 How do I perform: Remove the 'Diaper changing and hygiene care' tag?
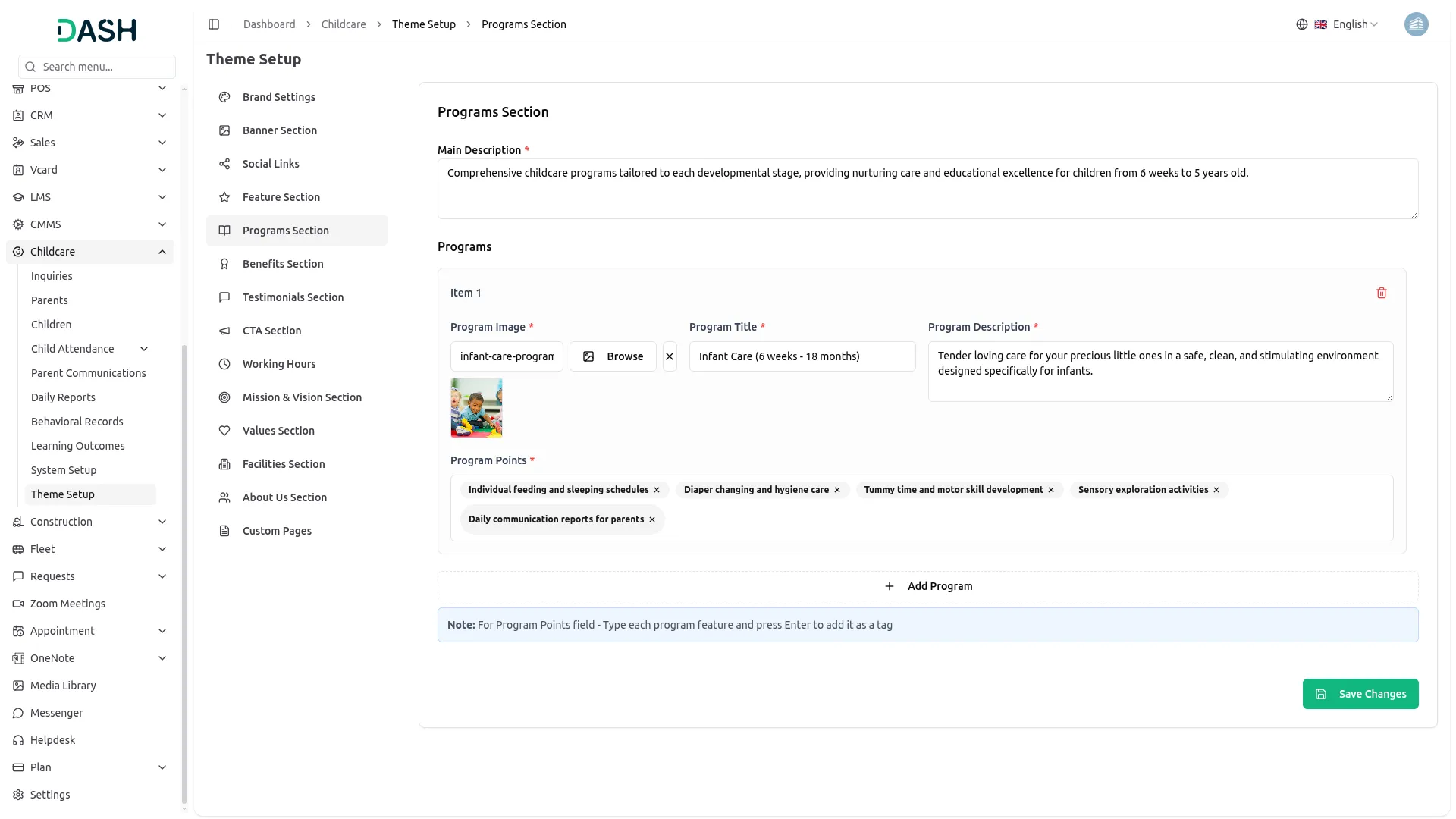(x=837, y=490)
